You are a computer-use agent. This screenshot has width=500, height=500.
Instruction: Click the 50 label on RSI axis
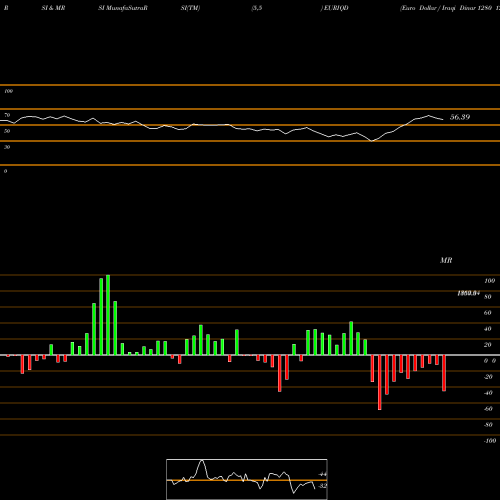pyautogui.click(x=7, y=131)
